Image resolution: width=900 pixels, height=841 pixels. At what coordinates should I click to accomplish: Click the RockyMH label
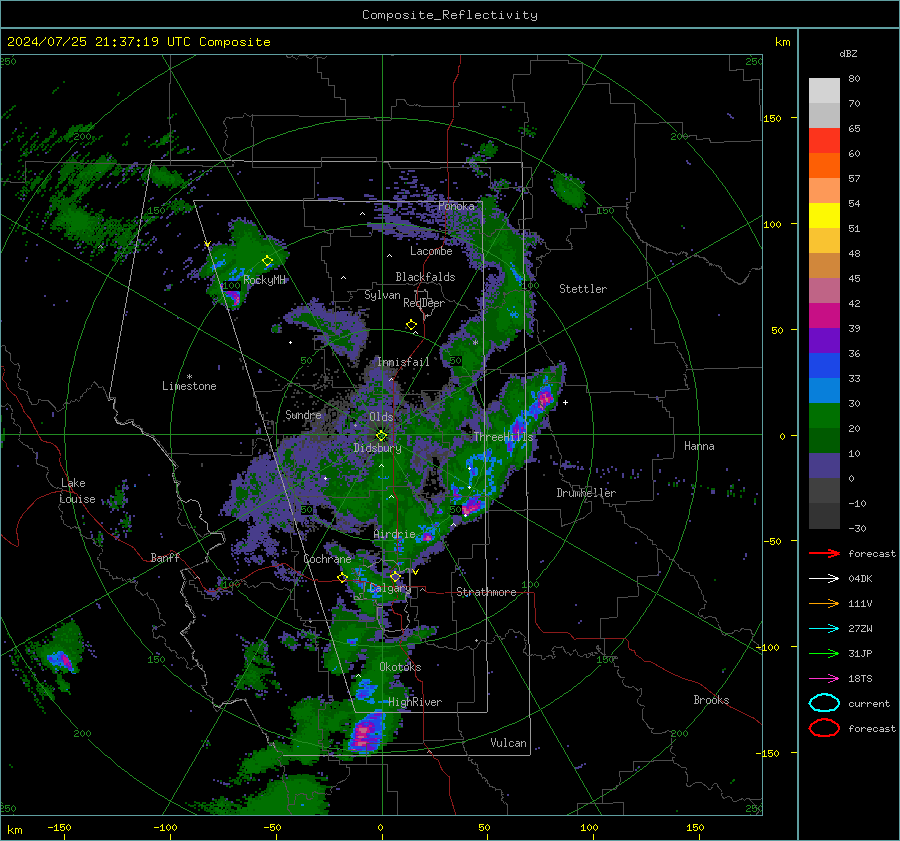click(265, 280)
